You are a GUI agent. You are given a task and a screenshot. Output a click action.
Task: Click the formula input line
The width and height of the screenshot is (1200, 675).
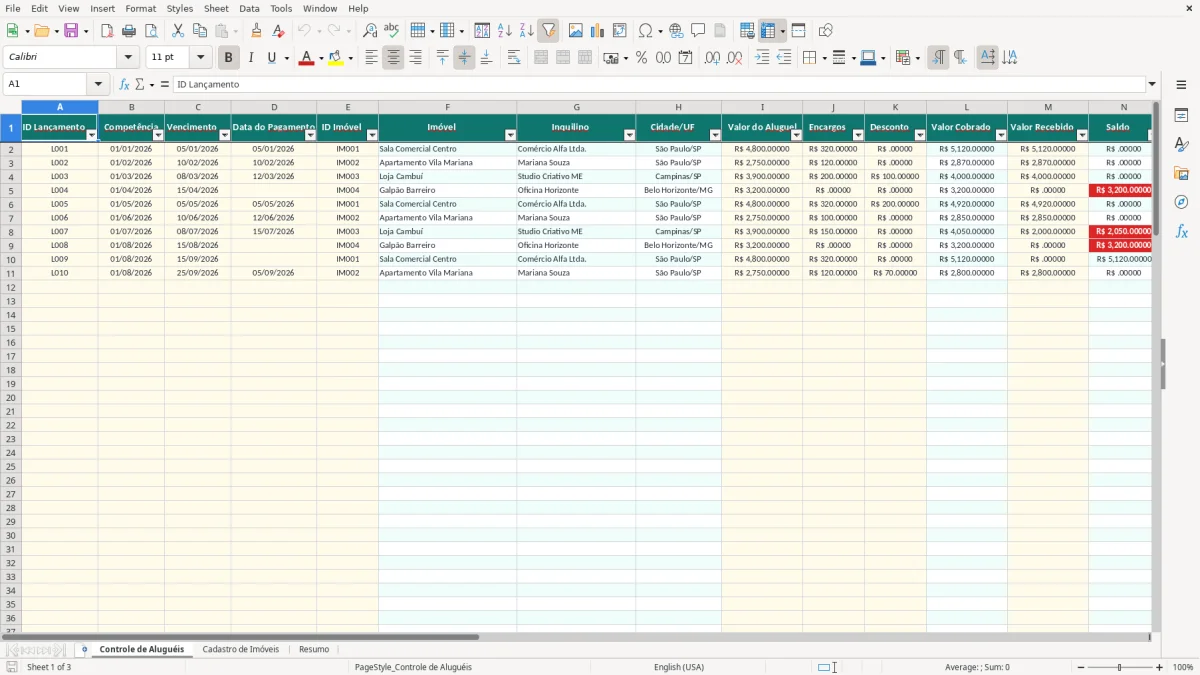coord(658,85)
